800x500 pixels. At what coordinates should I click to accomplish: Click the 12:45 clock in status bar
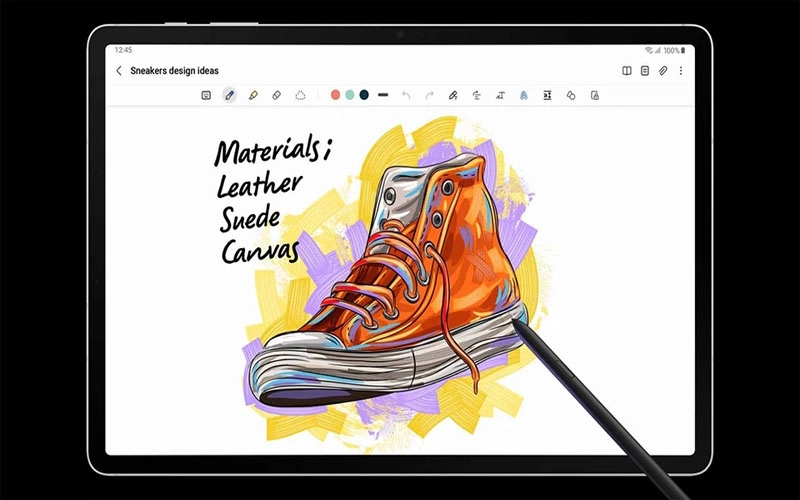(123, 50)
